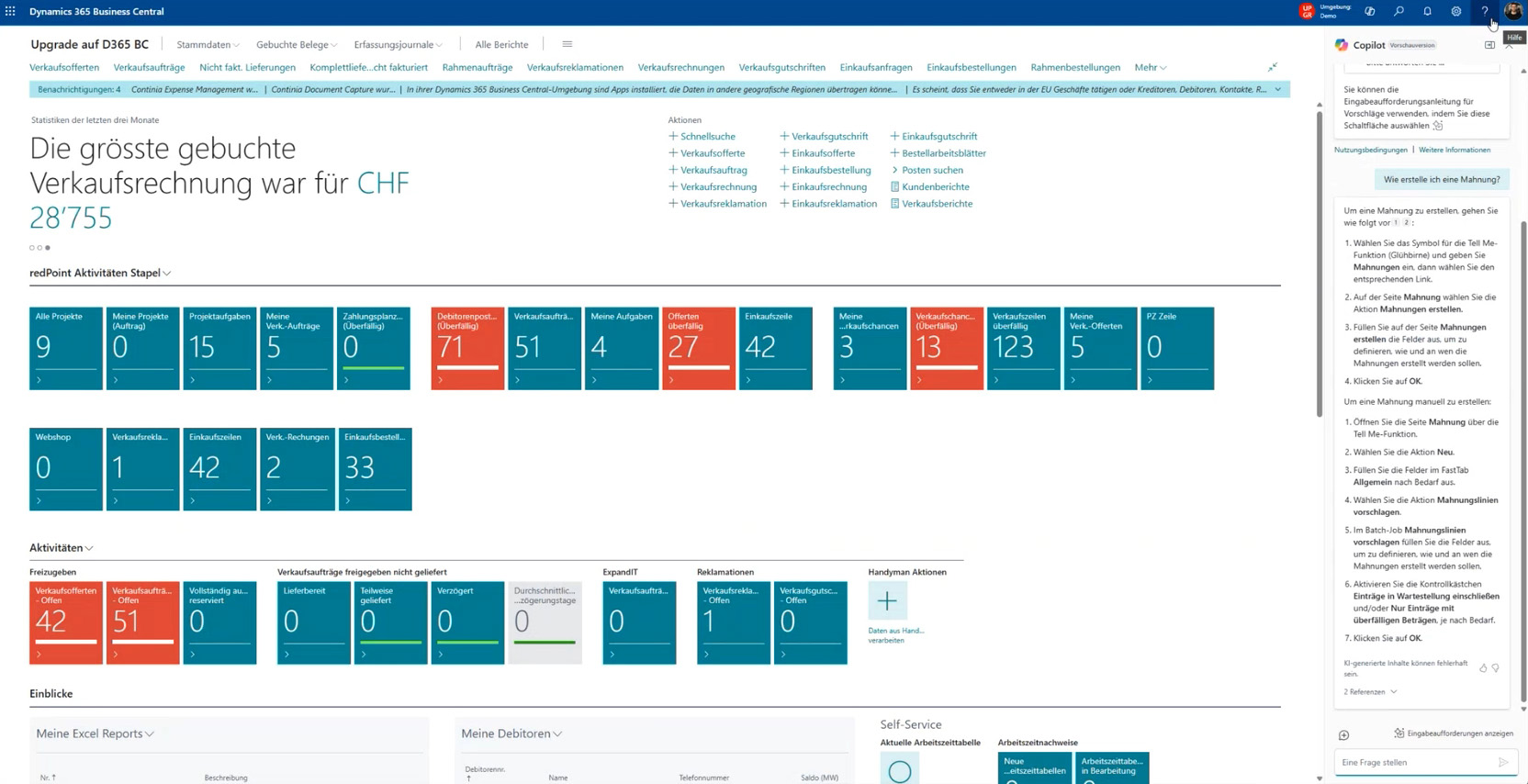1528x784 pixels.
Task: Undock the Copilot pane icon
Action: (1489, 45)
